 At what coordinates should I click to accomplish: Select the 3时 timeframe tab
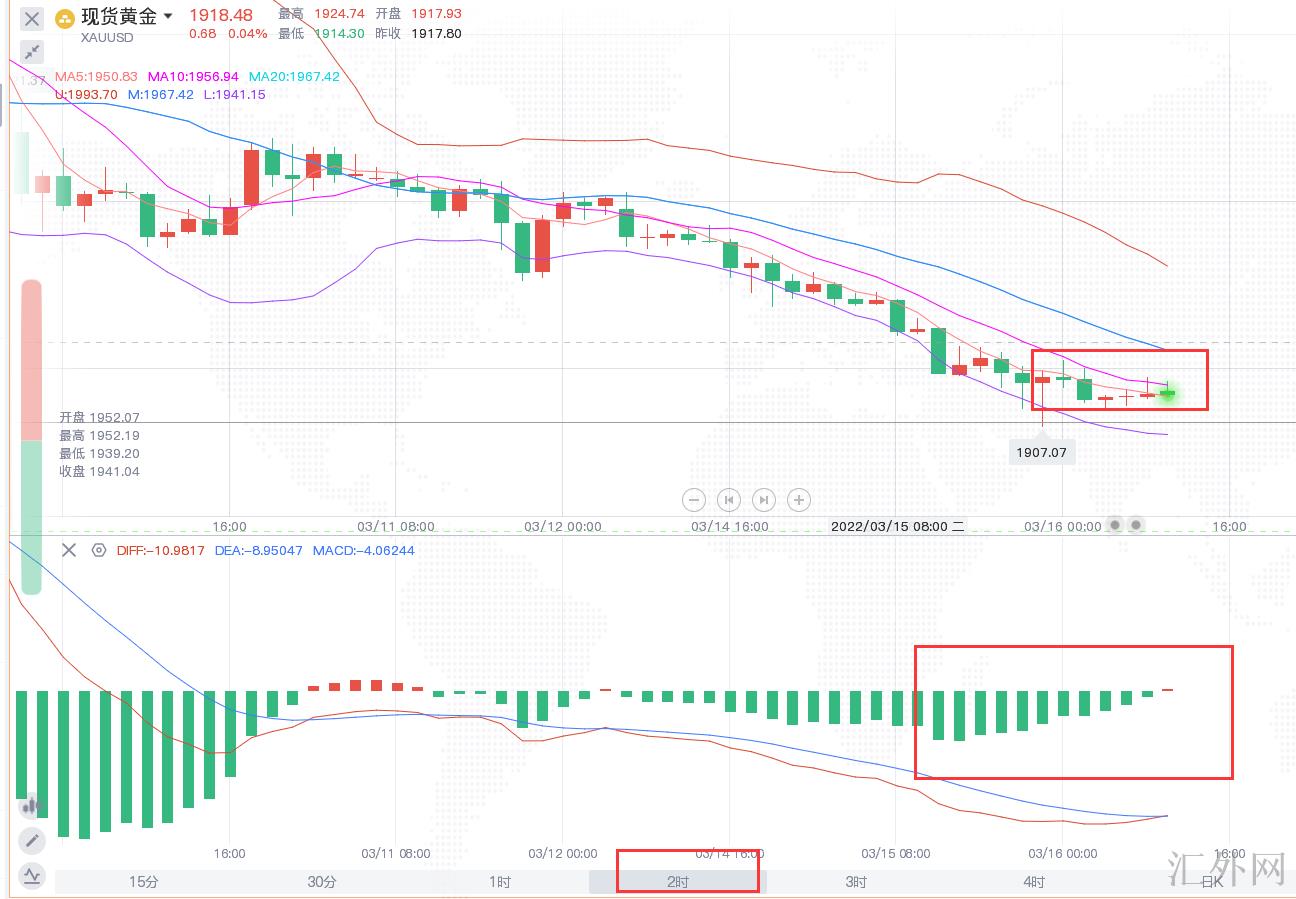coord(856,881)
